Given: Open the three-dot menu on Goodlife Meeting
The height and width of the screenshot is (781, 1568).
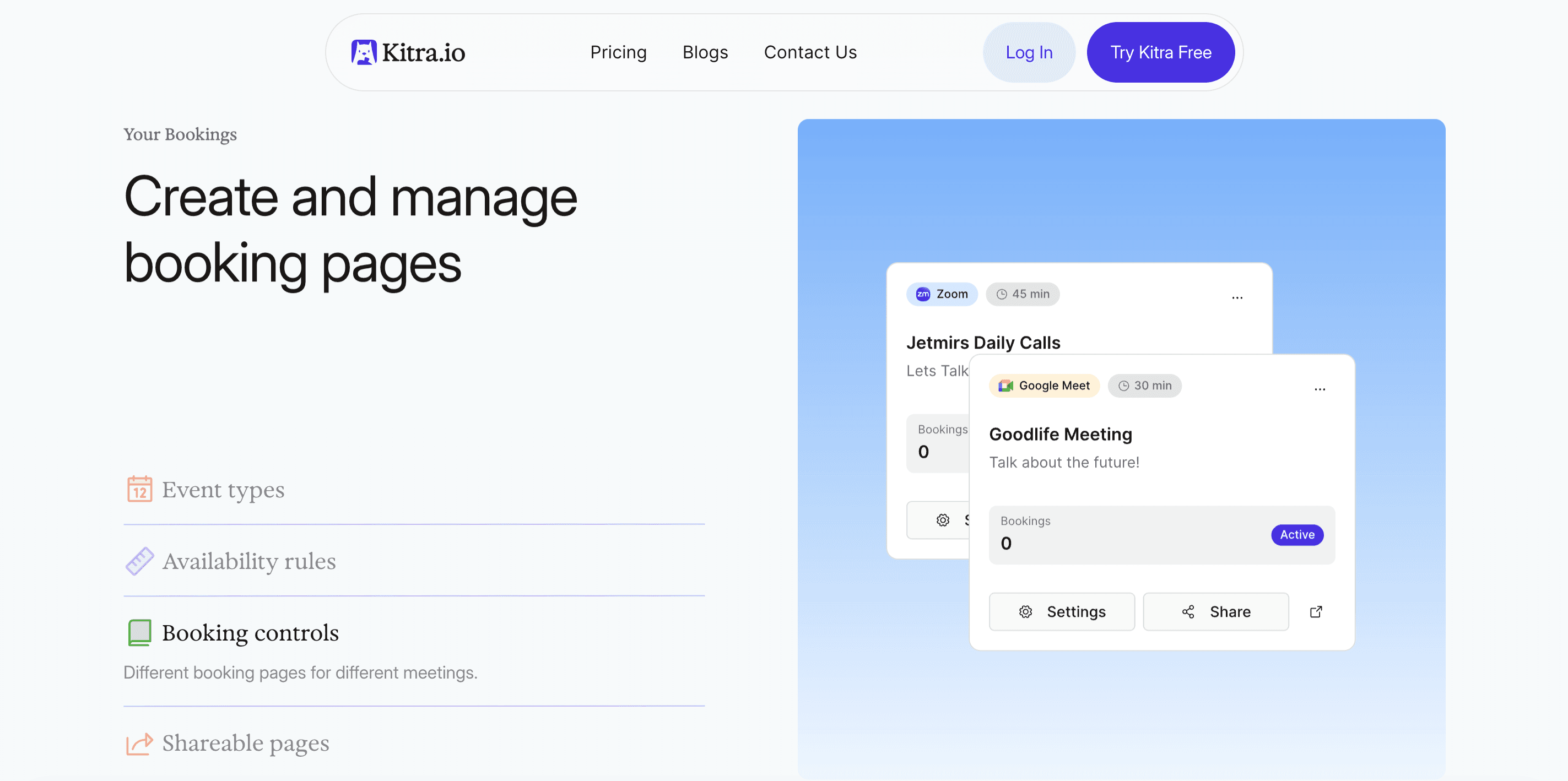Looking at the screenshot, I should tap(1319, 388).
